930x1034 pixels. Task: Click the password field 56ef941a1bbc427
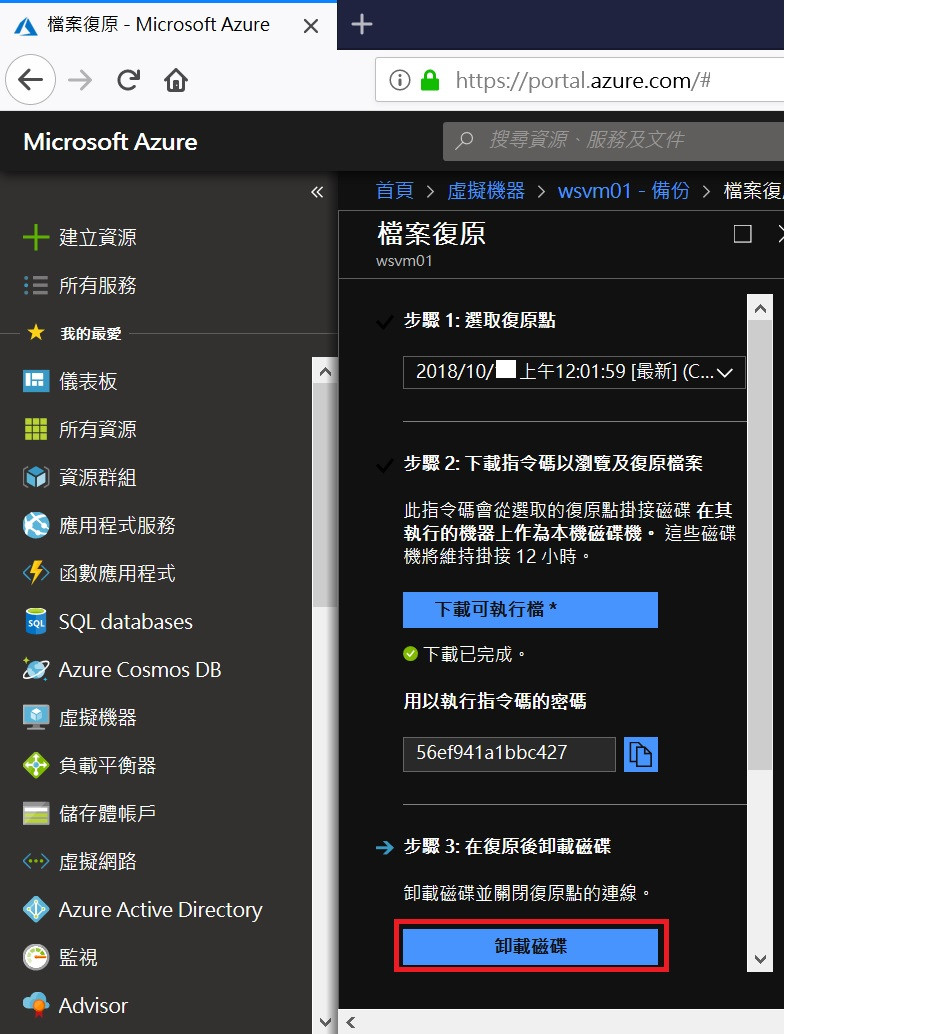[509, 754]
